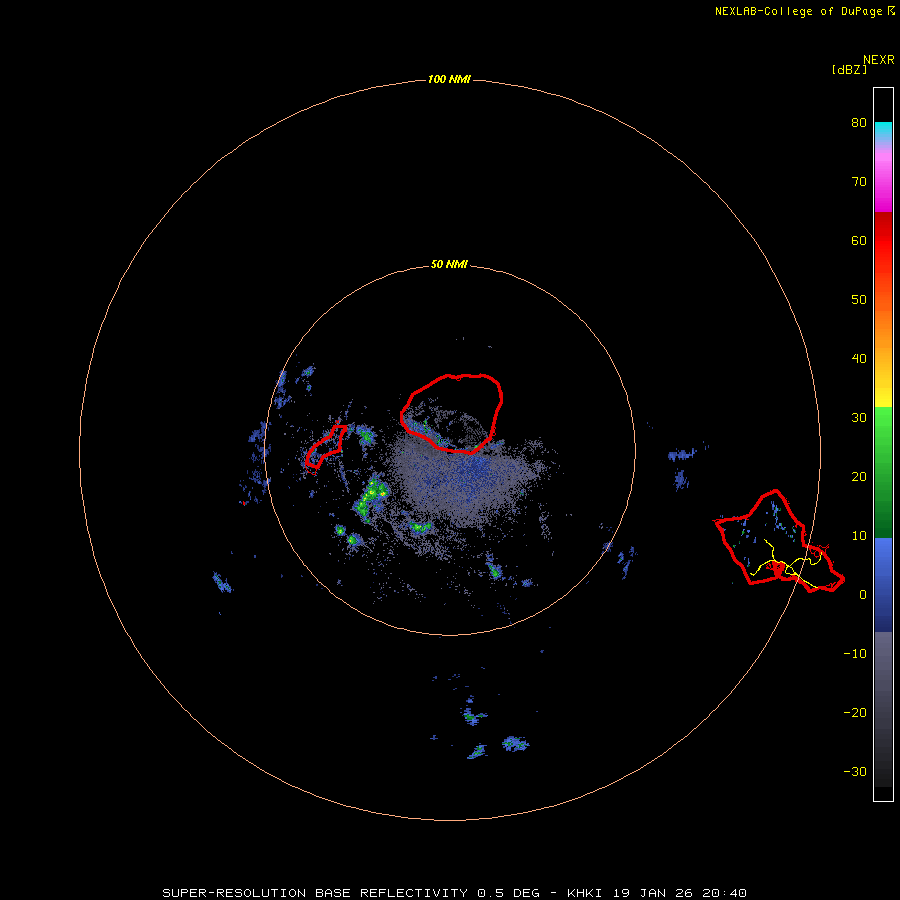Screen dimensions: 900x900
Task: Click the yellow road lines on the eastern island
Action: [786, 565]
